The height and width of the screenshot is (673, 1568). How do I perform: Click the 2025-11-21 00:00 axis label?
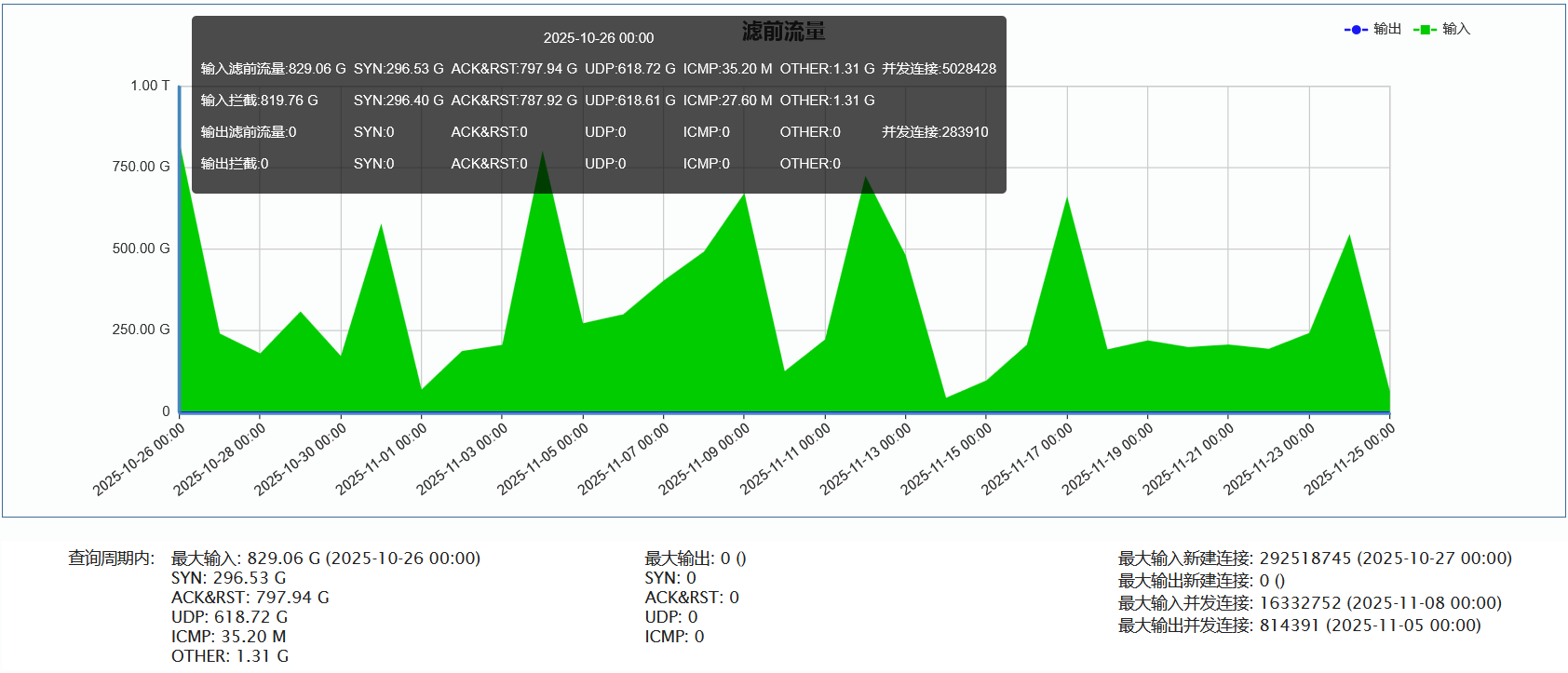(1189, 459)
